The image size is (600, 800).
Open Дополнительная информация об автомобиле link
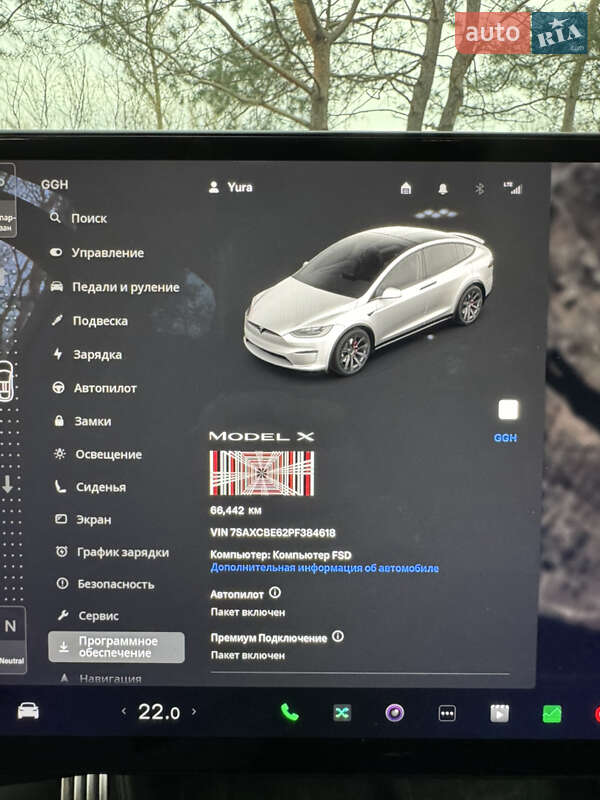click(x=324, y=568)
